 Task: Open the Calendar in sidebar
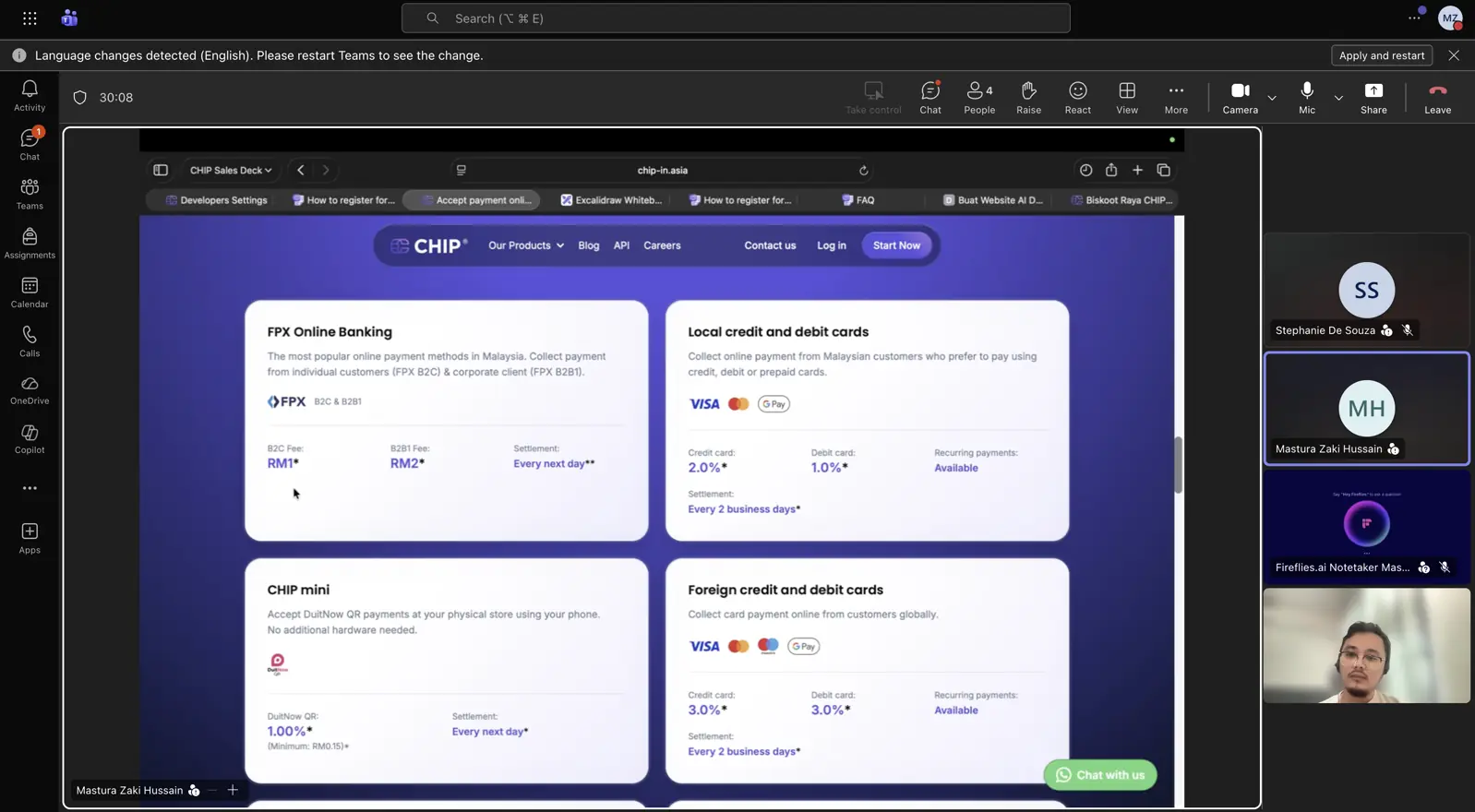point(30,292)
